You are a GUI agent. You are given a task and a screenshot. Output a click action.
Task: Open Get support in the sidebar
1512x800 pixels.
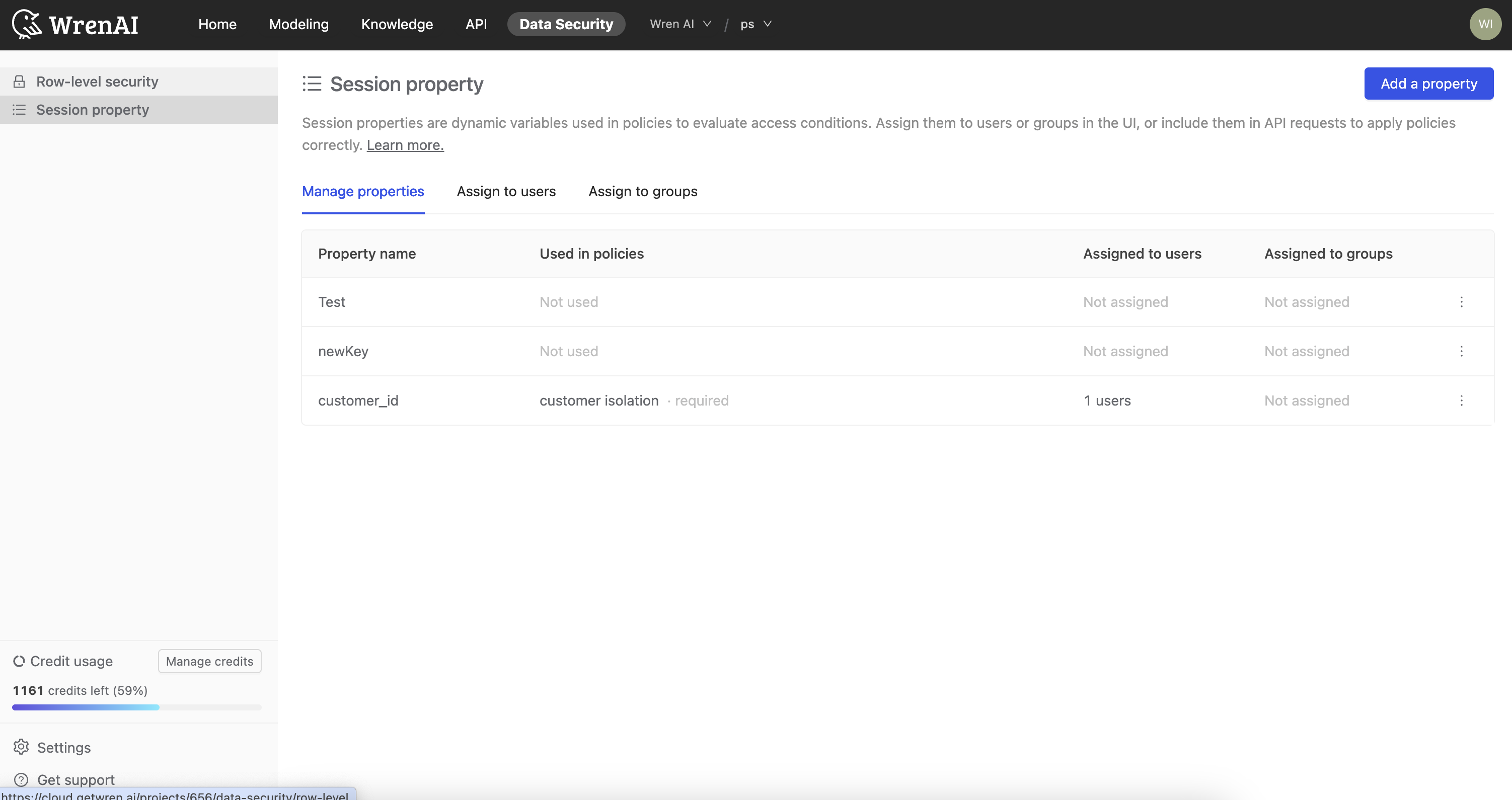point(63,779)
